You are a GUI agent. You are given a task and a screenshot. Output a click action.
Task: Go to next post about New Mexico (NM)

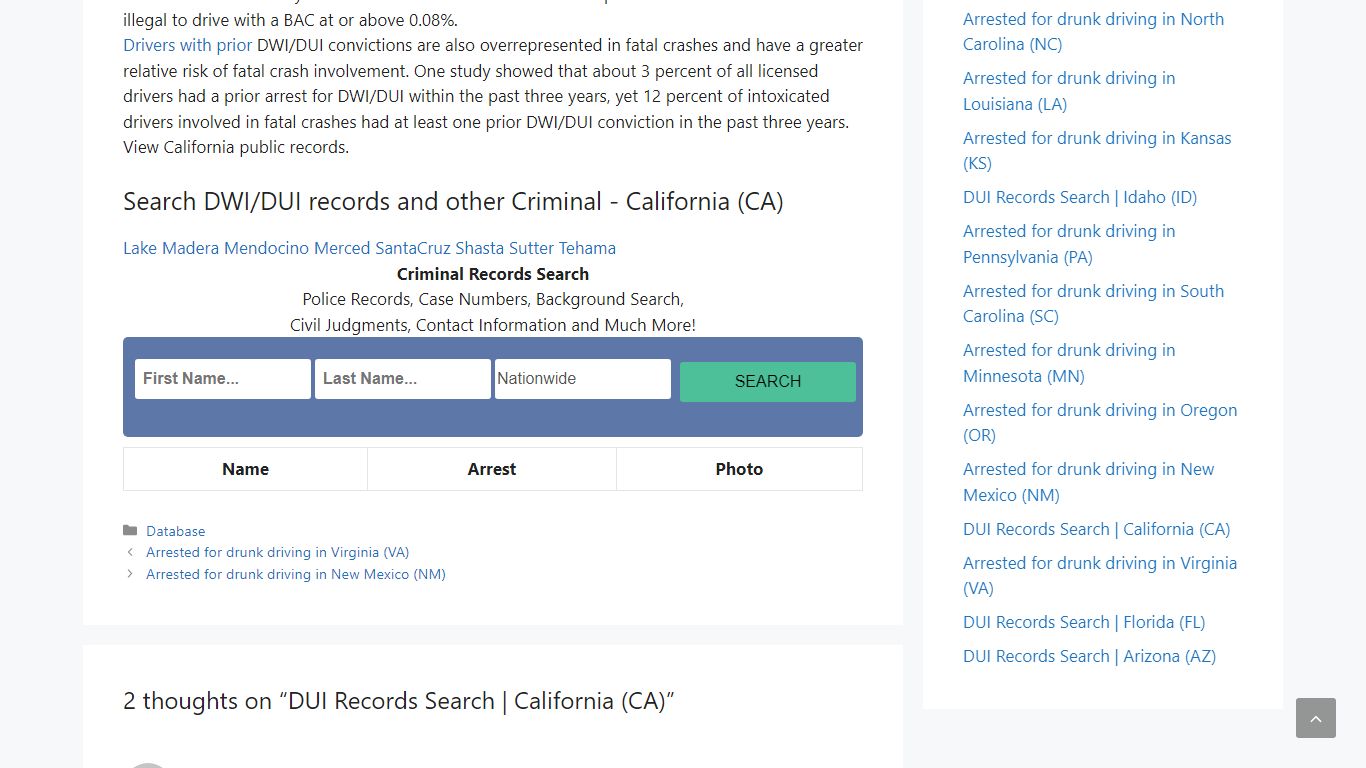pos(296,574)
